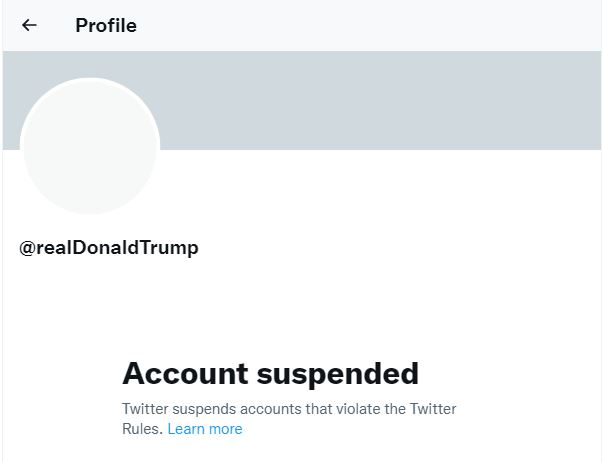Image resolution: width=603 pixels, height=462 pixels.
Task: Click the Profile header title
Action: (x=106, y=25)
